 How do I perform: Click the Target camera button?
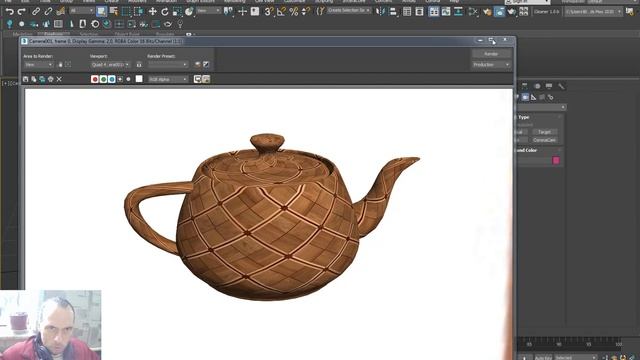pyautogui.click(x=544, y=132)
